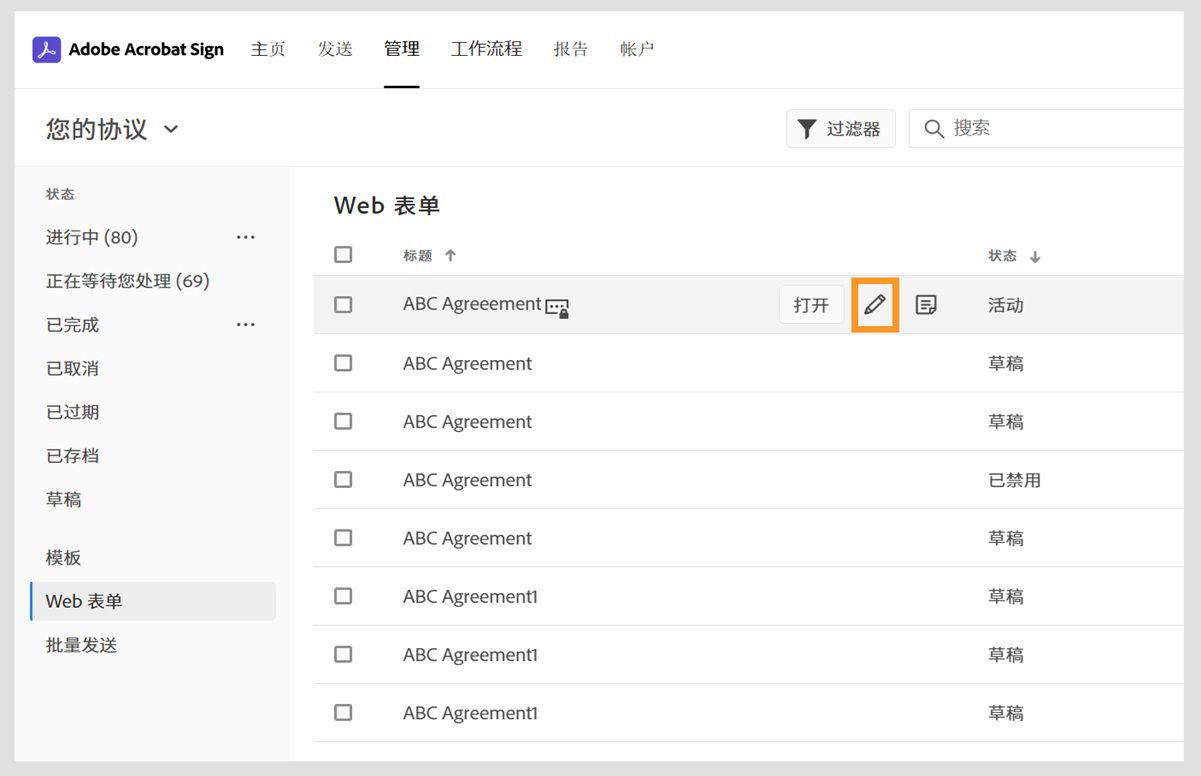
Task: Click the search magnifier icon
Action: (934, 128)
